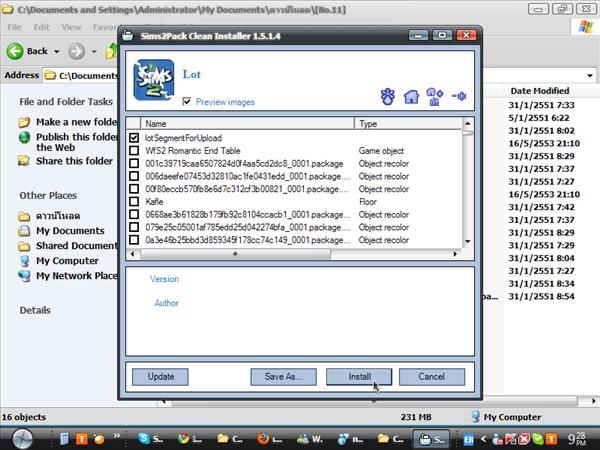Click the paw print pets icon
Image resolution: width=600 pixels, height=450 pixels.
pyautogui.click(x=388, y=96)
